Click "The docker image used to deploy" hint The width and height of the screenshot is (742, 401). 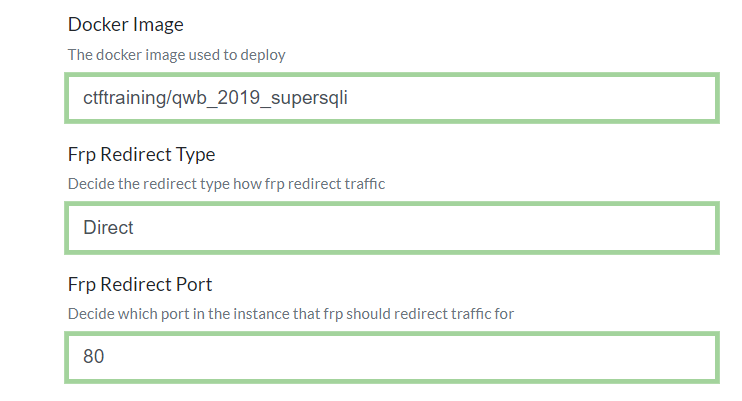(176, 55)
